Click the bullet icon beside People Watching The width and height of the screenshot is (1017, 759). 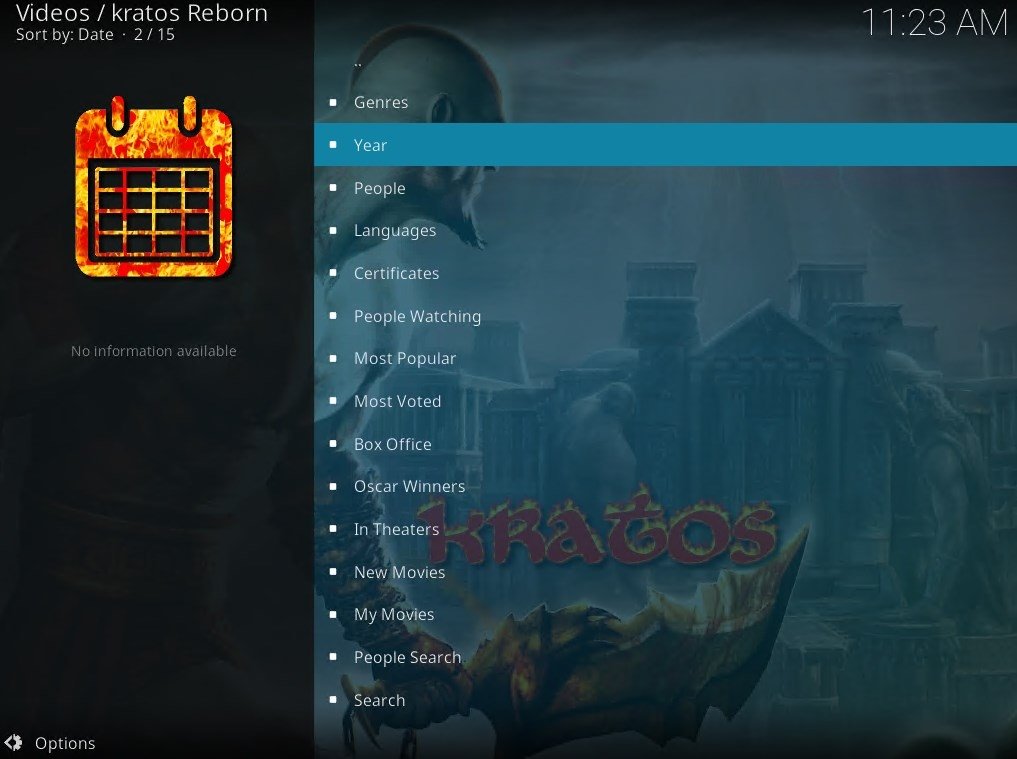(x=333, y=316)
